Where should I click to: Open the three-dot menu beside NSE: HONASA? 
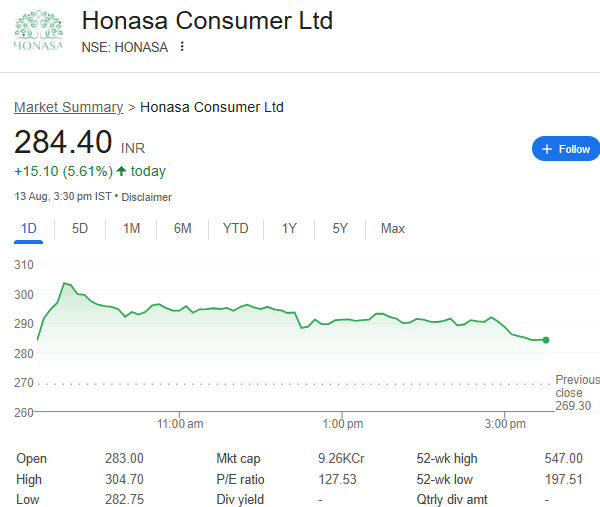point(182,47)
